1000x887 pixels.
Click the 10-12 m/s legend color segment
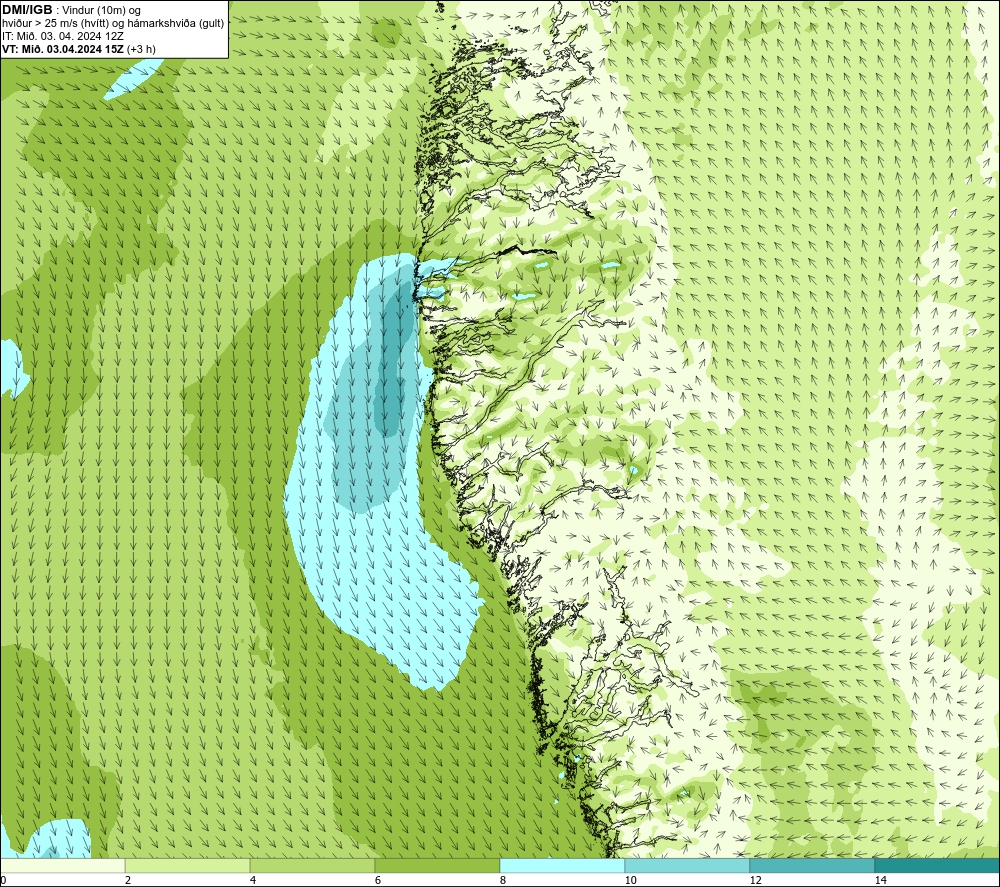[688, 866]
